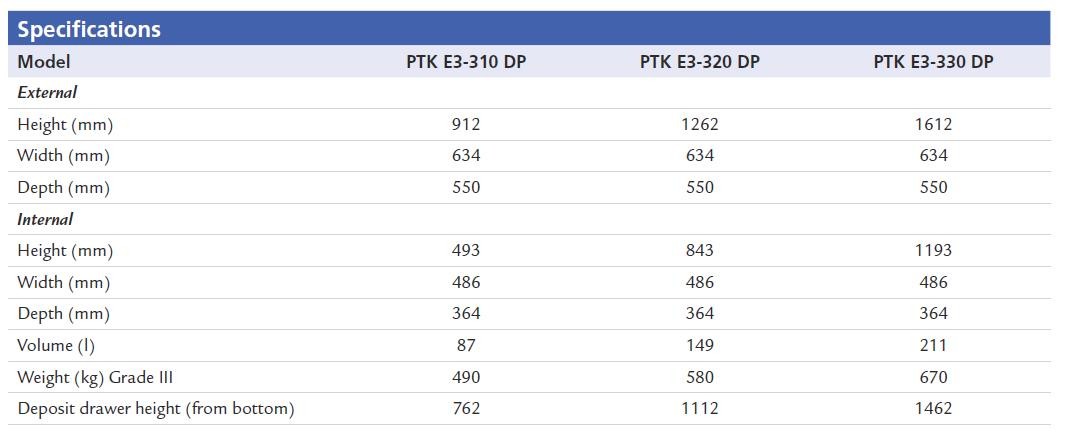Image resolution: width=1068 pixels, height=438 pixels.
Task: Select internal height value 843
Action: coord(700,251)
